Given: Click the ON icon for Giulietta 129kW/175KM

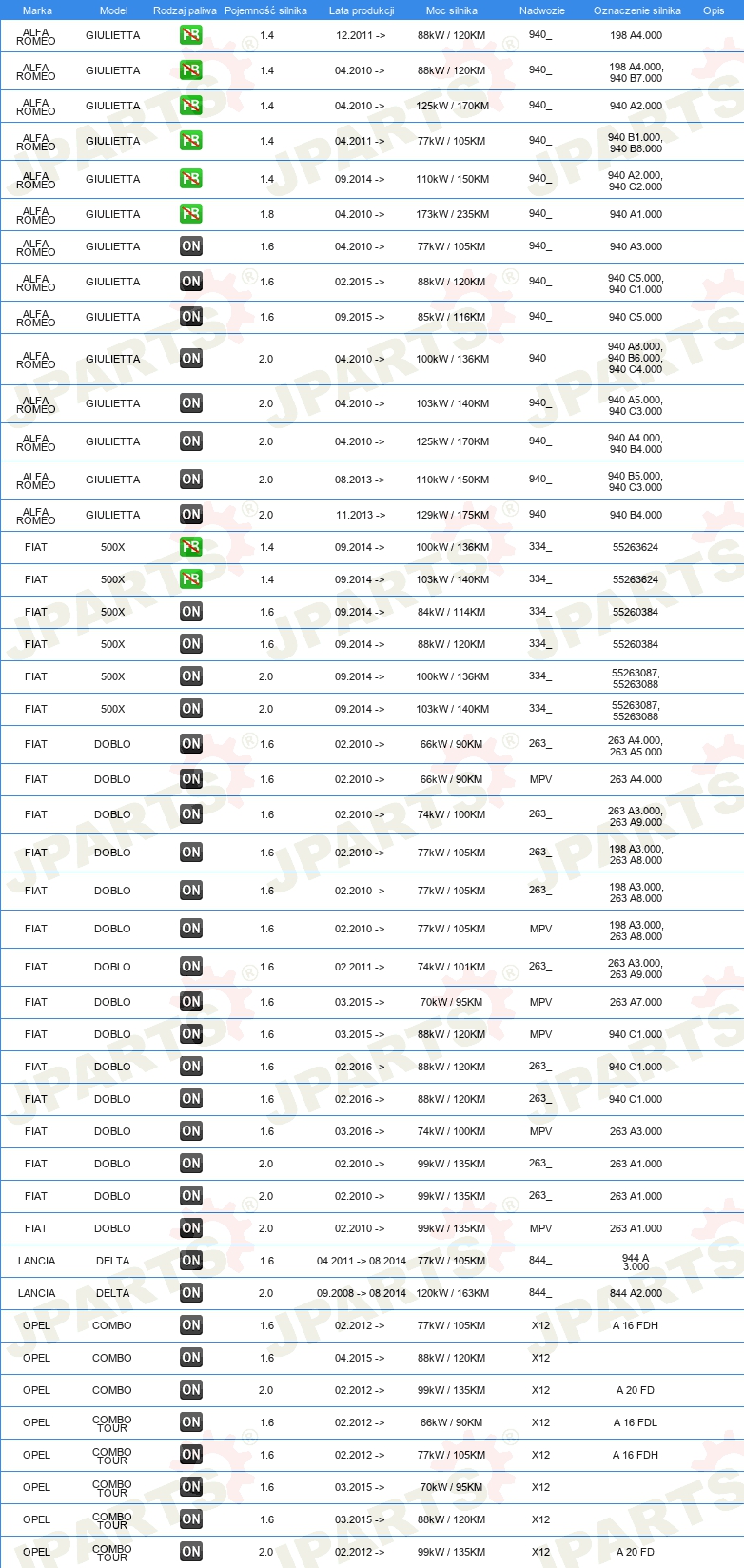Looking at the screenshot, I should [x=191, y=515].
